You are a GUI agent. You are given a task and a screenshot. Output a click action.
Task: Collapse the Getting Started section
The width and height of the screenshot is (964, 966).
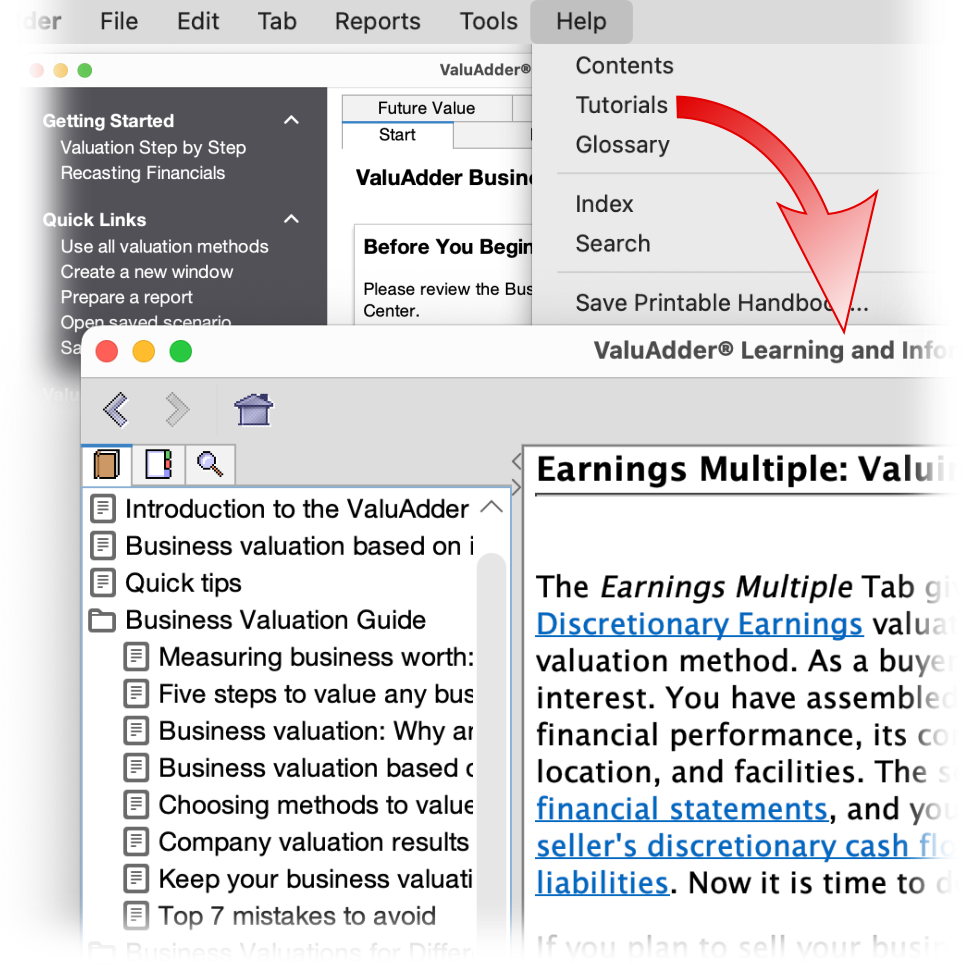coord(291,119)
